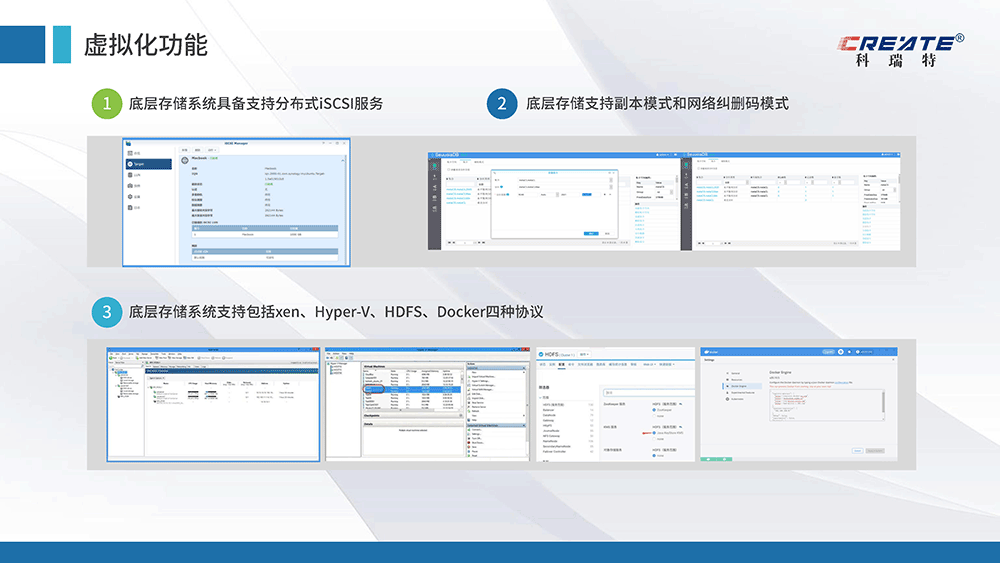Select none under ZooKeeper service
The image size is (1000, 563).
coord(654,416)
